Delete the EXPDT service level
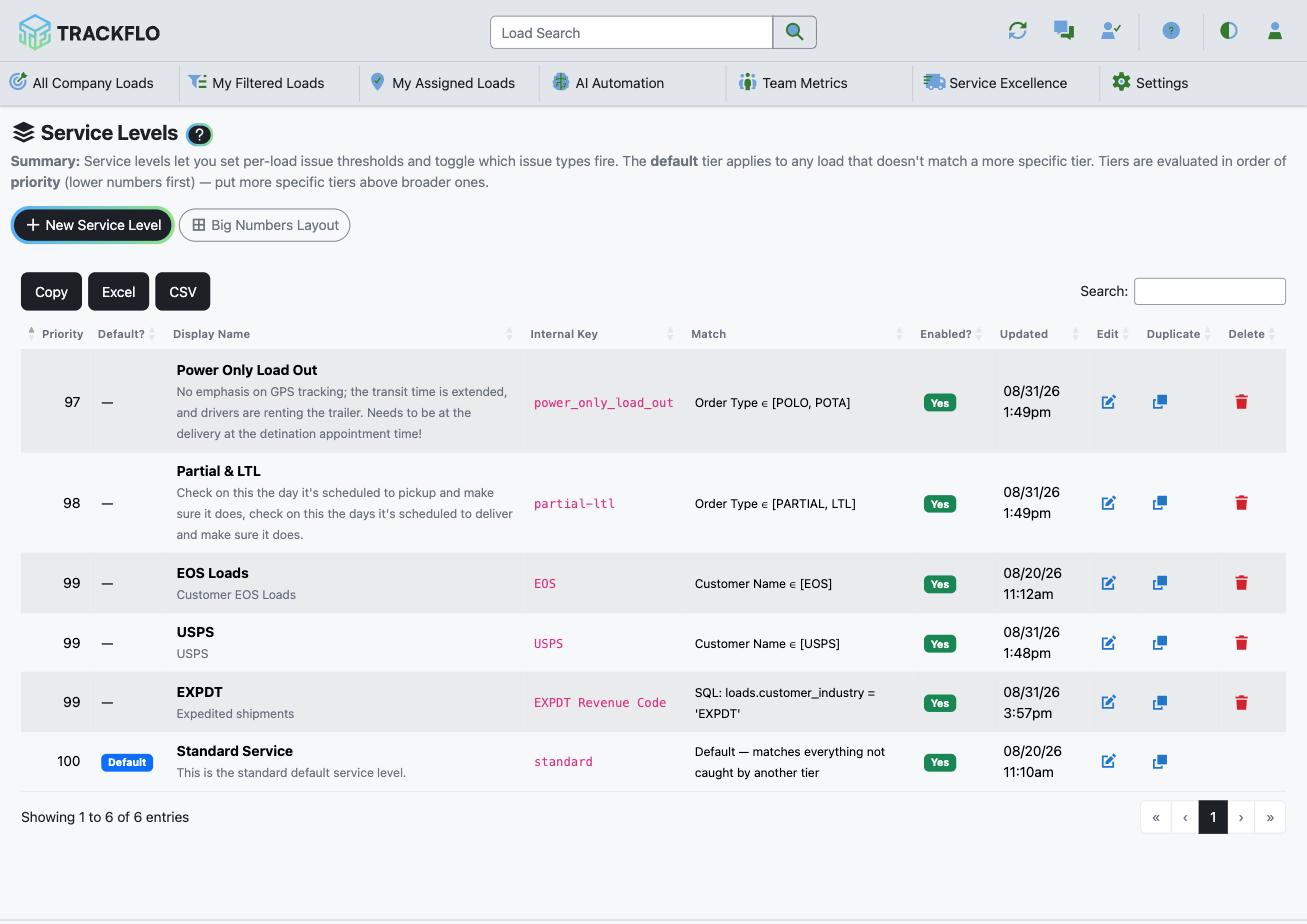The image size is (1307, 924). (x=1241, y=703)
